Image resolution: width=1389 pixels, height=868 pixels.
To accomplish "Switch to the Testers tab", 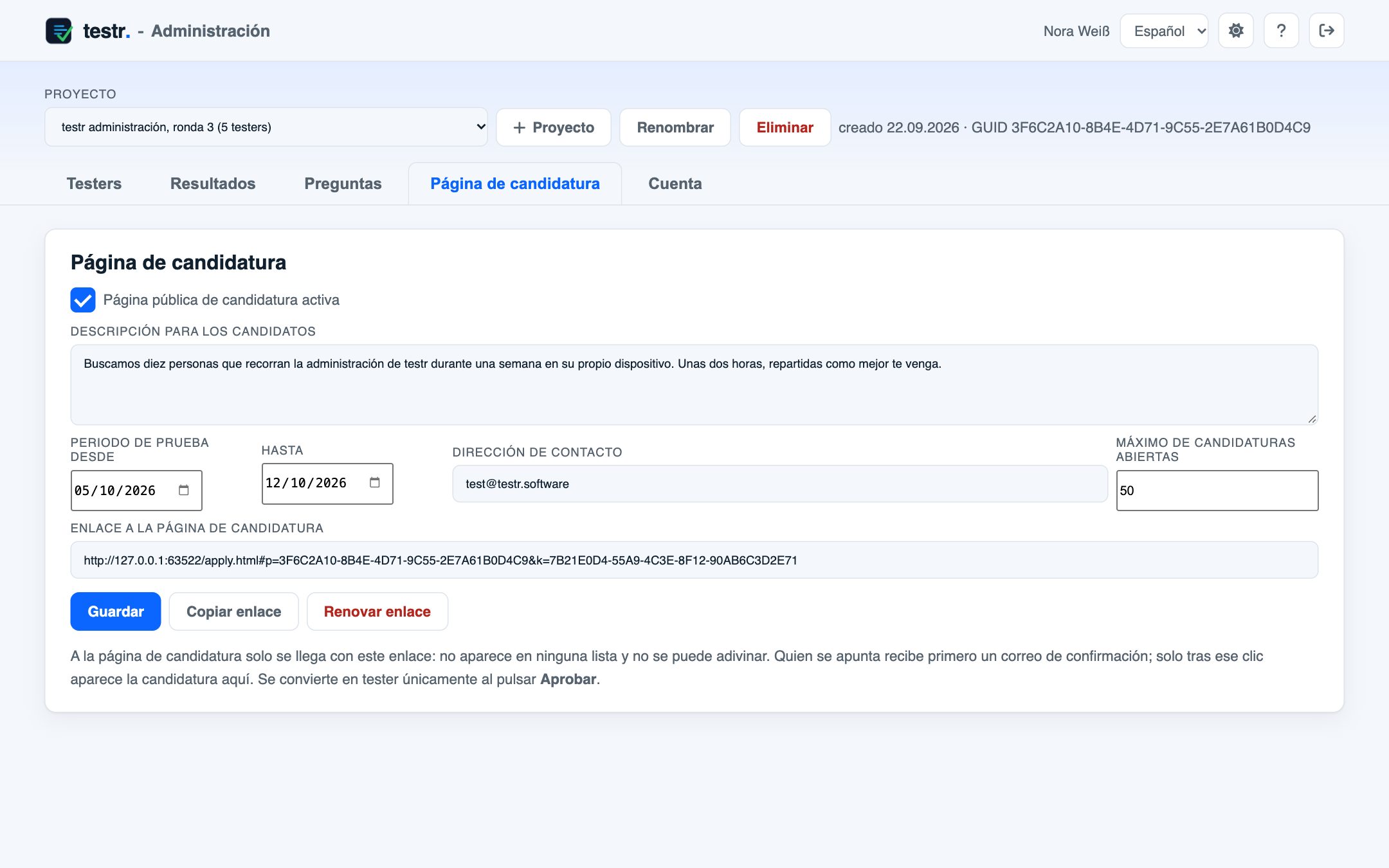I will (94, 184).
